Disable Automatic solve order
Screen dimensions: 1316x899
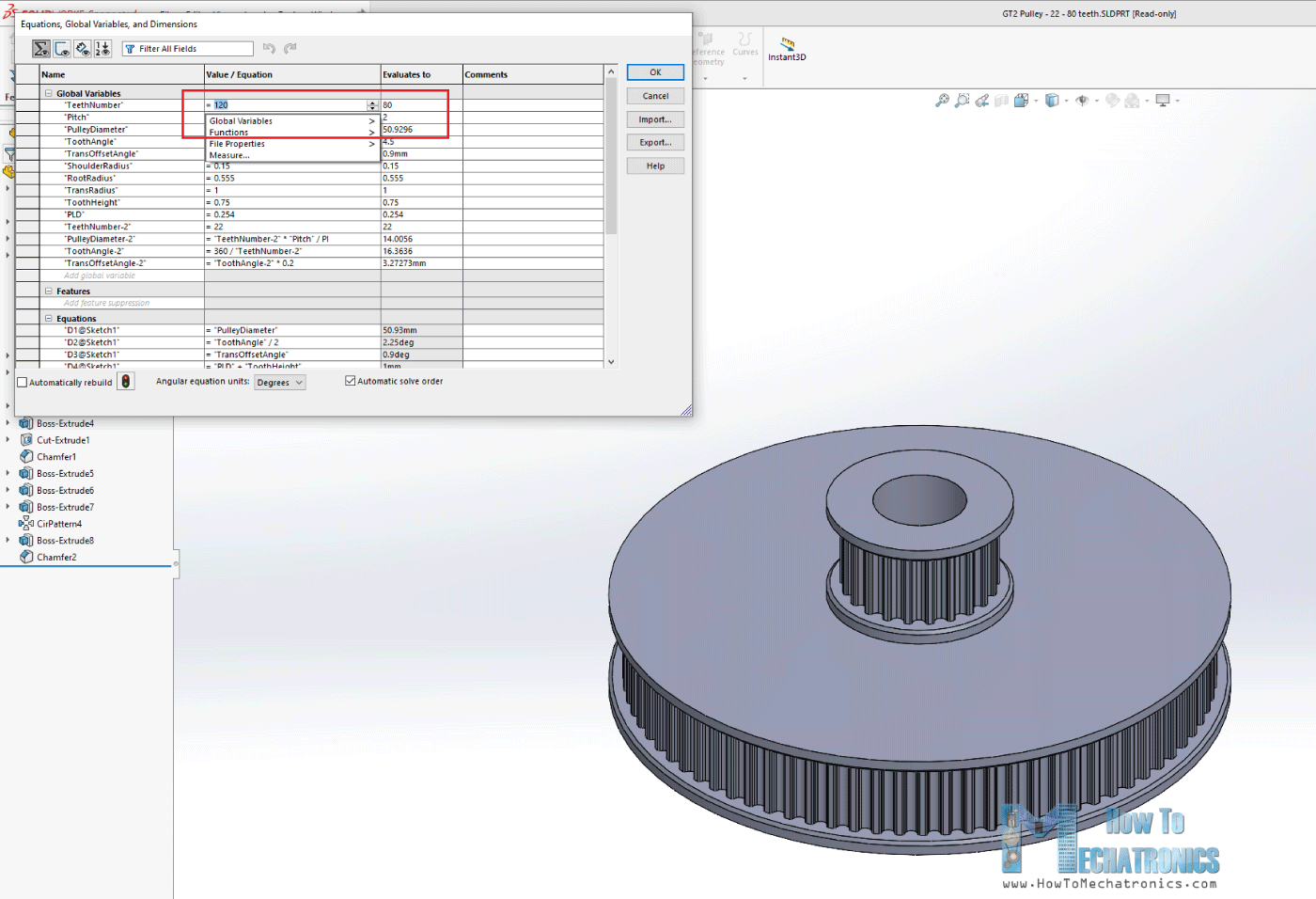click(350, 380)
